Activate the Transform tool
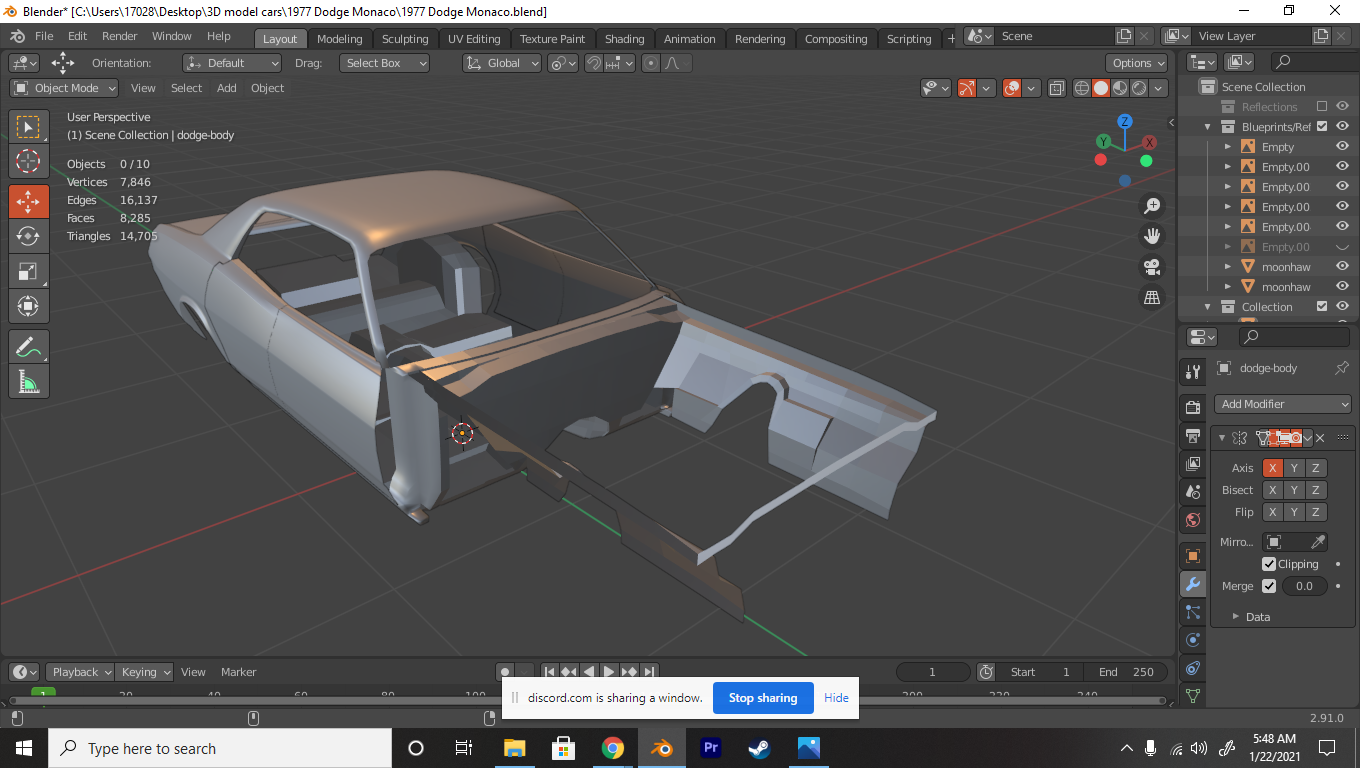This screenshot has width=1360, height=768. (28, 305)
